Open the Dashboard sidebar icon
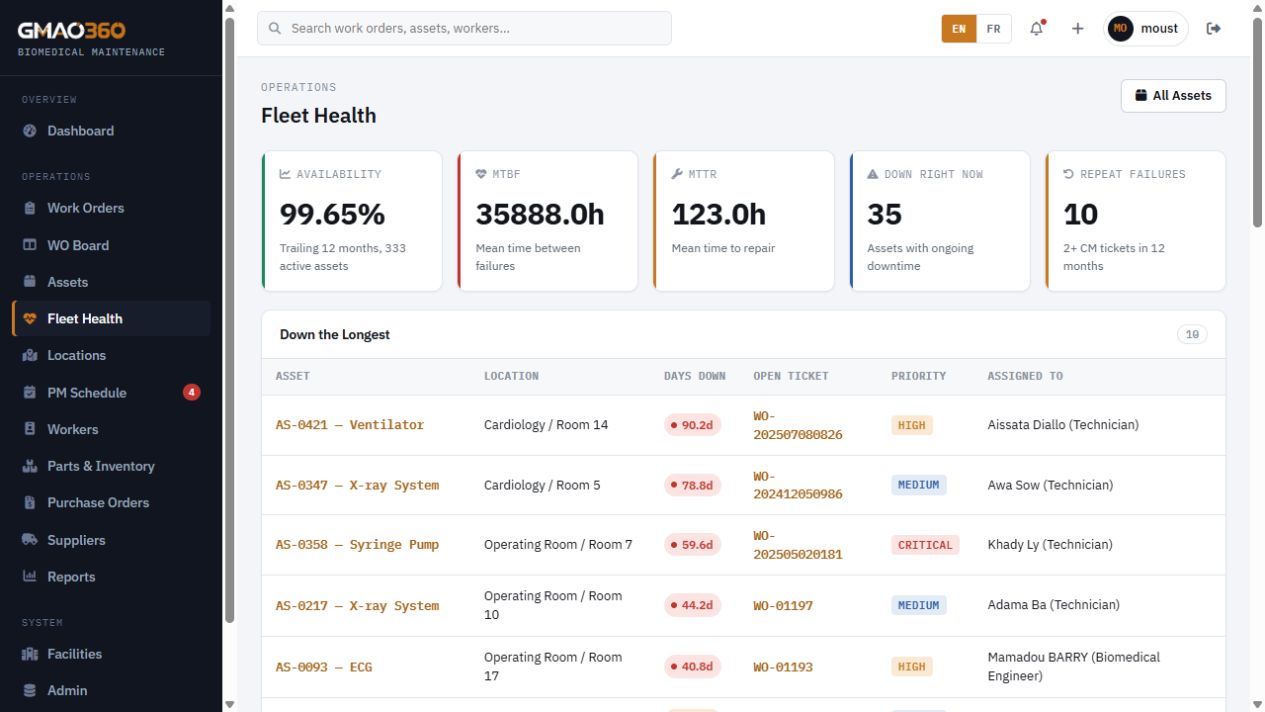Image resolution: width=1265 pixels, height=712 pixels. tap(29, 131)
